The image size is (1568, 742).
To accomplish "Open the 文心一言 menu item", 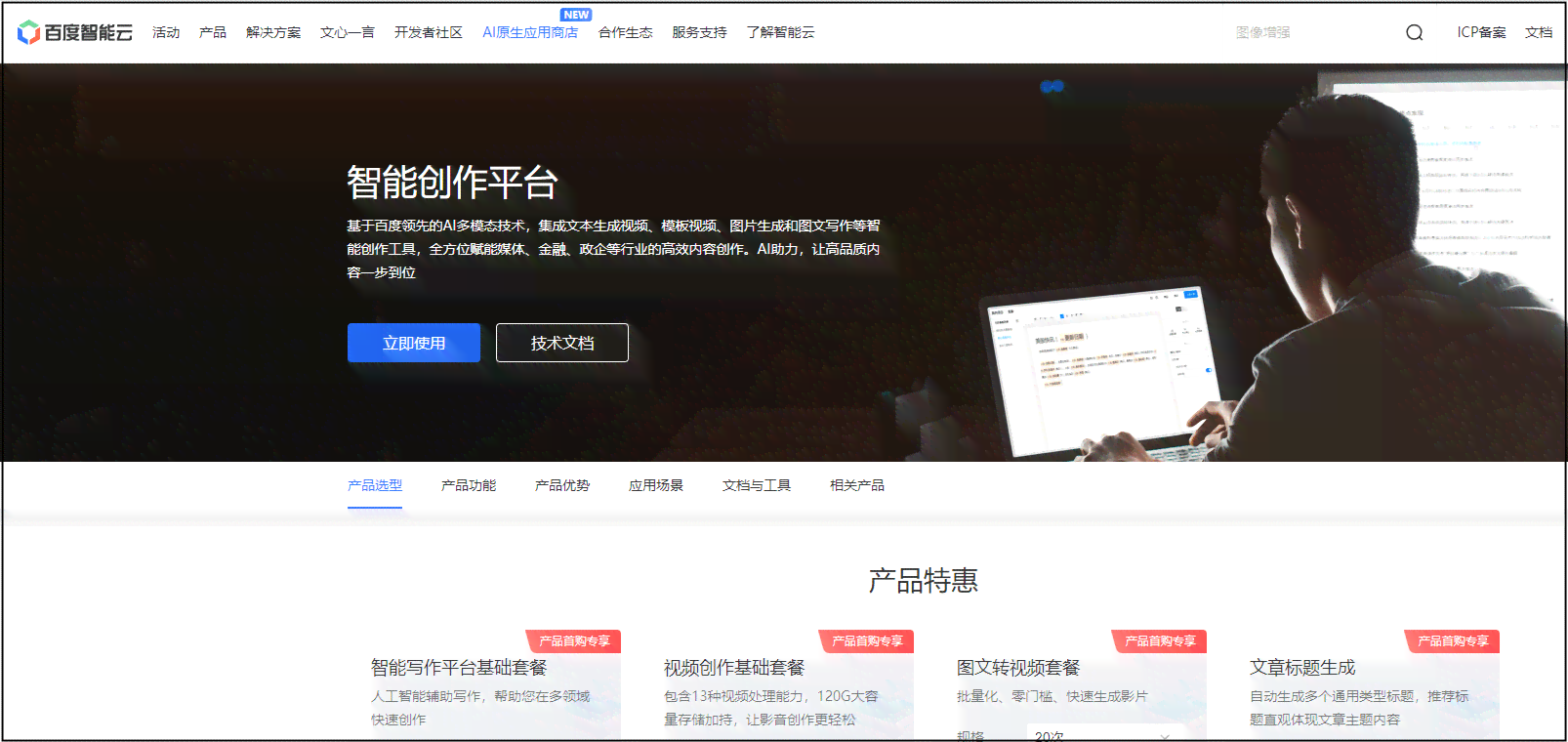I will pyautogui.click(x=348, y=32).
